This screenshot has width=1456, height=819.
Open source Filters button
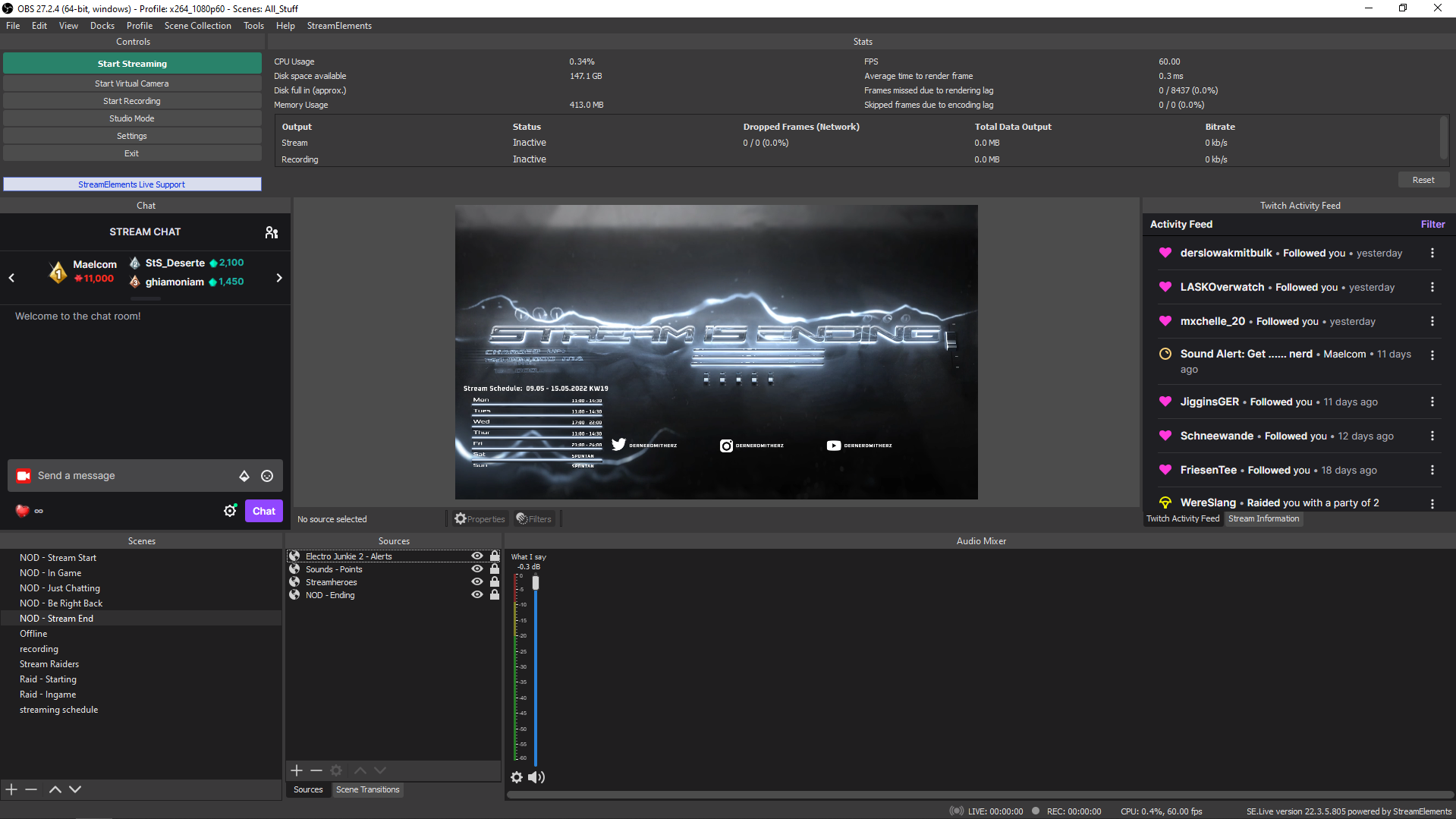click(534, 519)
